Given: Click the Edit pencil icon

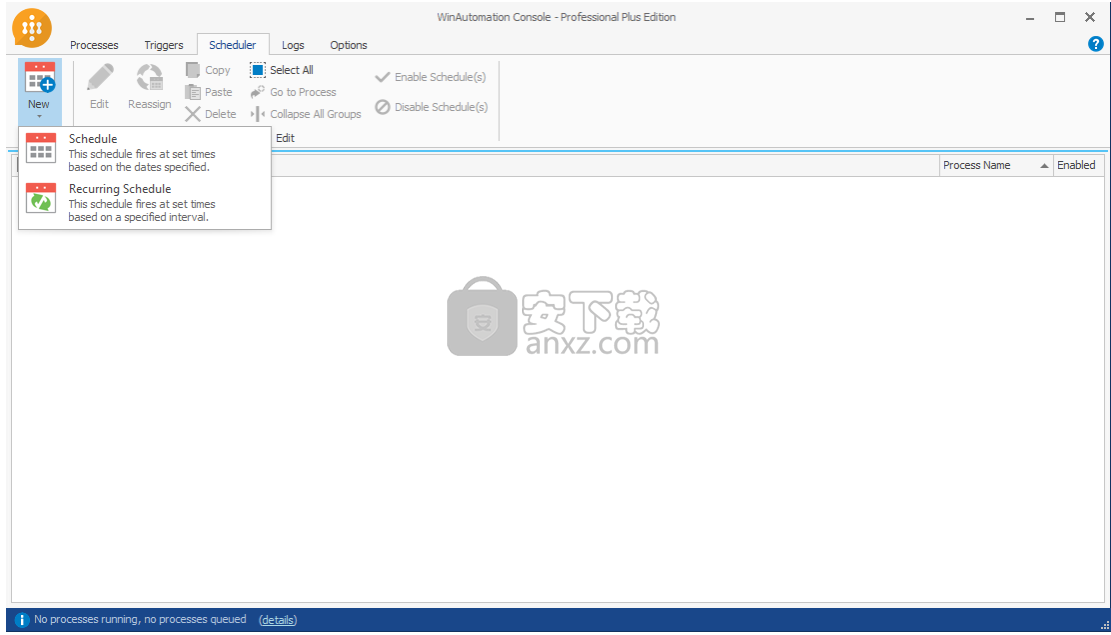Looking at the screenshot, I should click(99, 78).
